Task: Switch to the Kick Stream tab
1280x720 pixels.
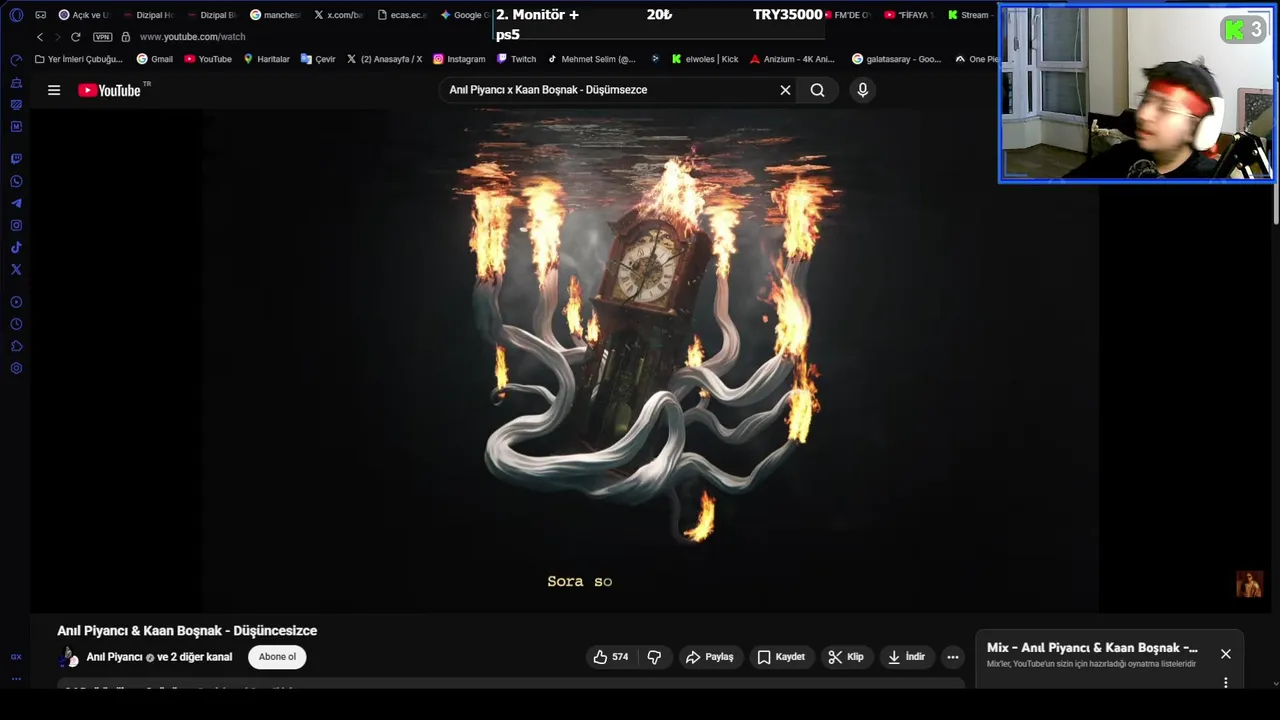Action: coord(969,15)
